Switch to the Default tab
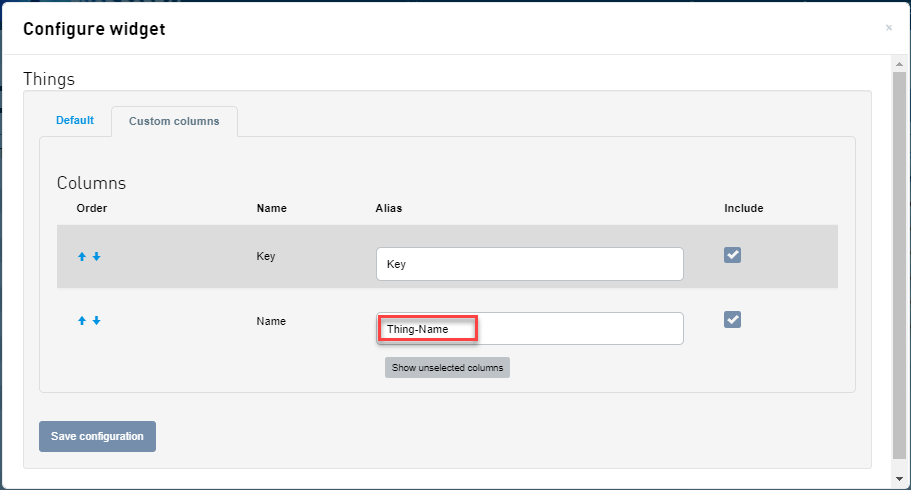This screenshot has height=490, width=911. (75, 121)
